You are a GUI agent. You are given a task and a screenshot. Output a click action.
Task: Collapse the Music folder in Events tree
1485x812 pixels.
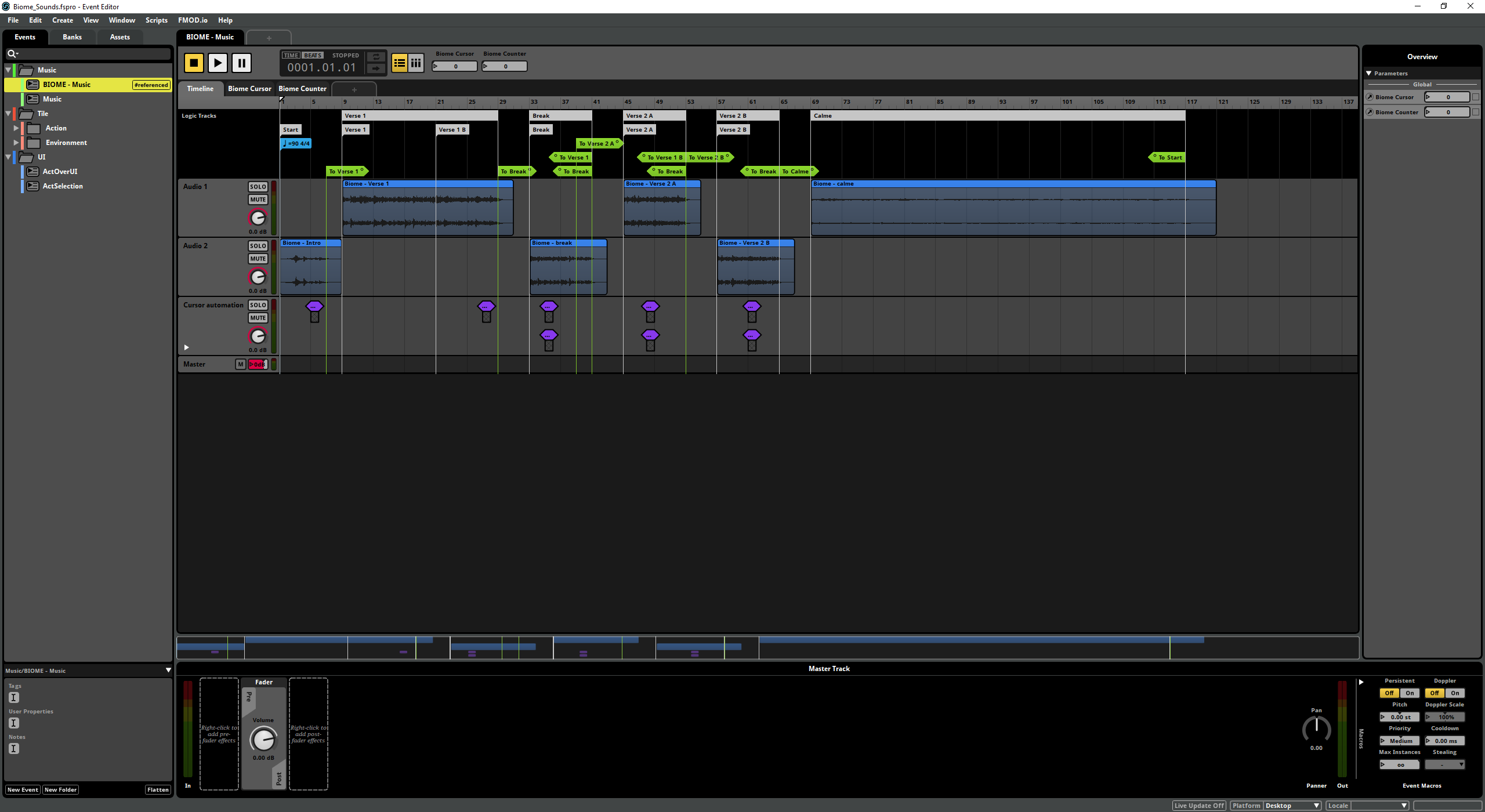tap(8, 70)
